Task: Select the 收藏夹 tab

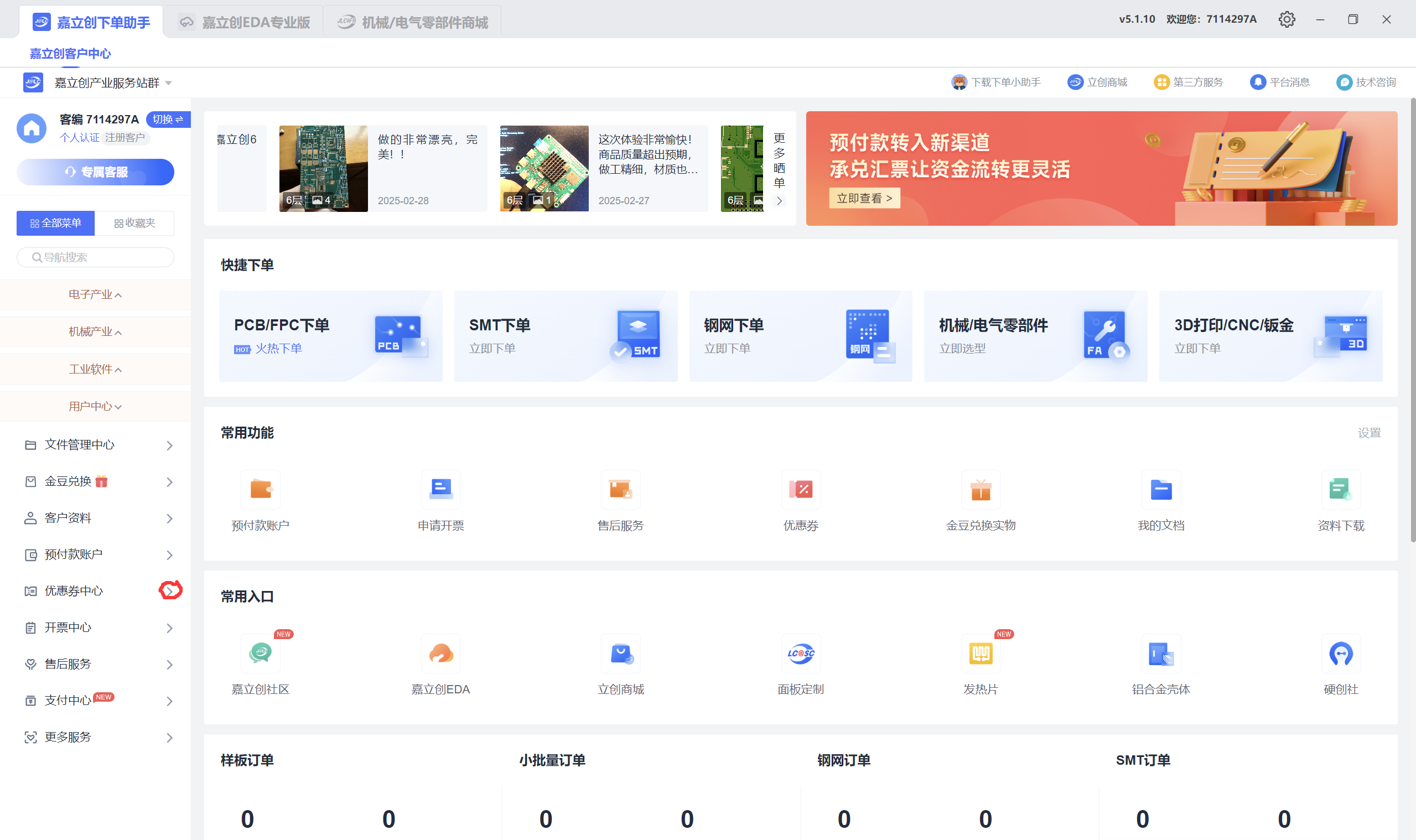Action: 134,223
